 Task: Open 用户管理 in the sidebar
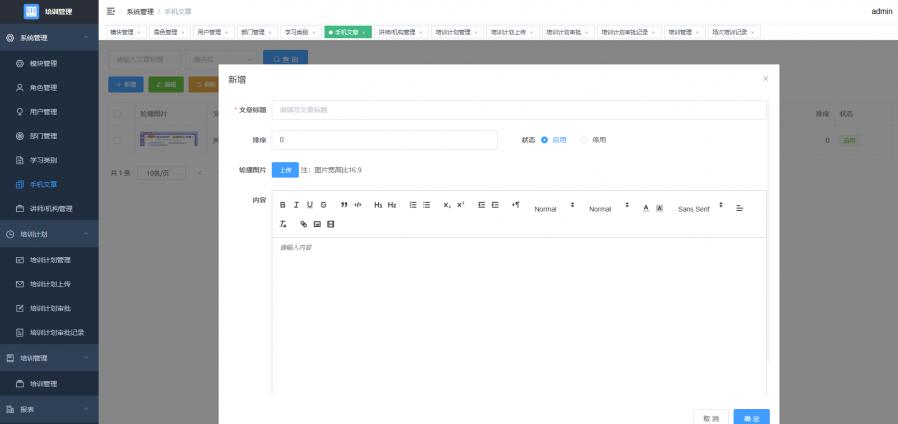click(43, 111)
